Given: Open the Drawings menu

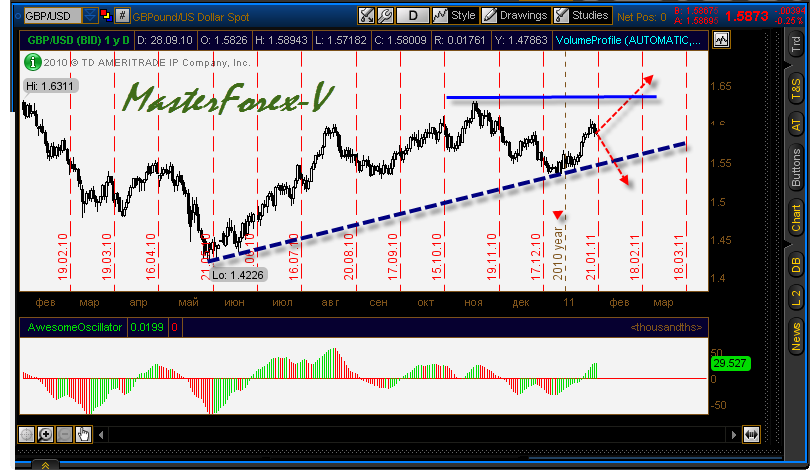Looking at the screenshot, I should point(515,16).
